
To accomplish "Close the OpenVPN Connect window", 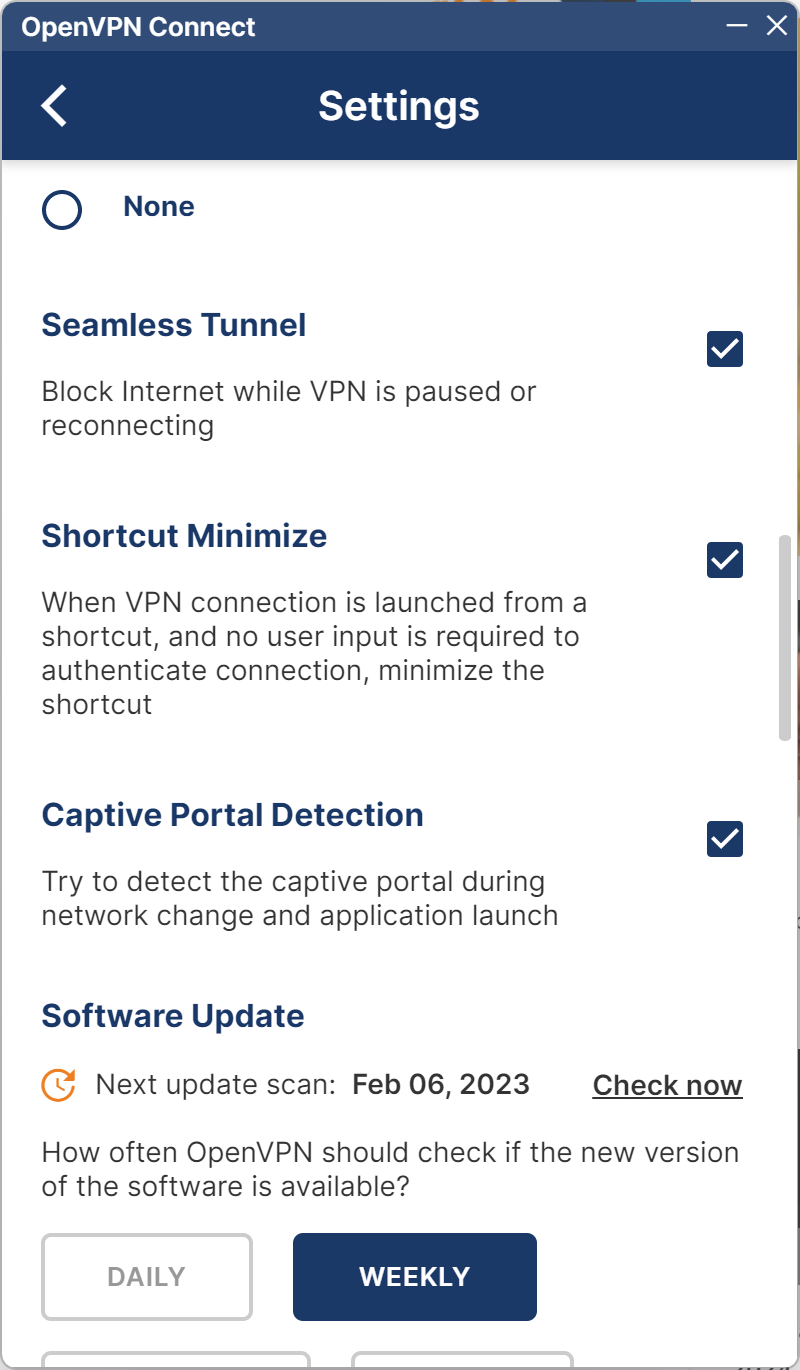I will click(777, 26).
